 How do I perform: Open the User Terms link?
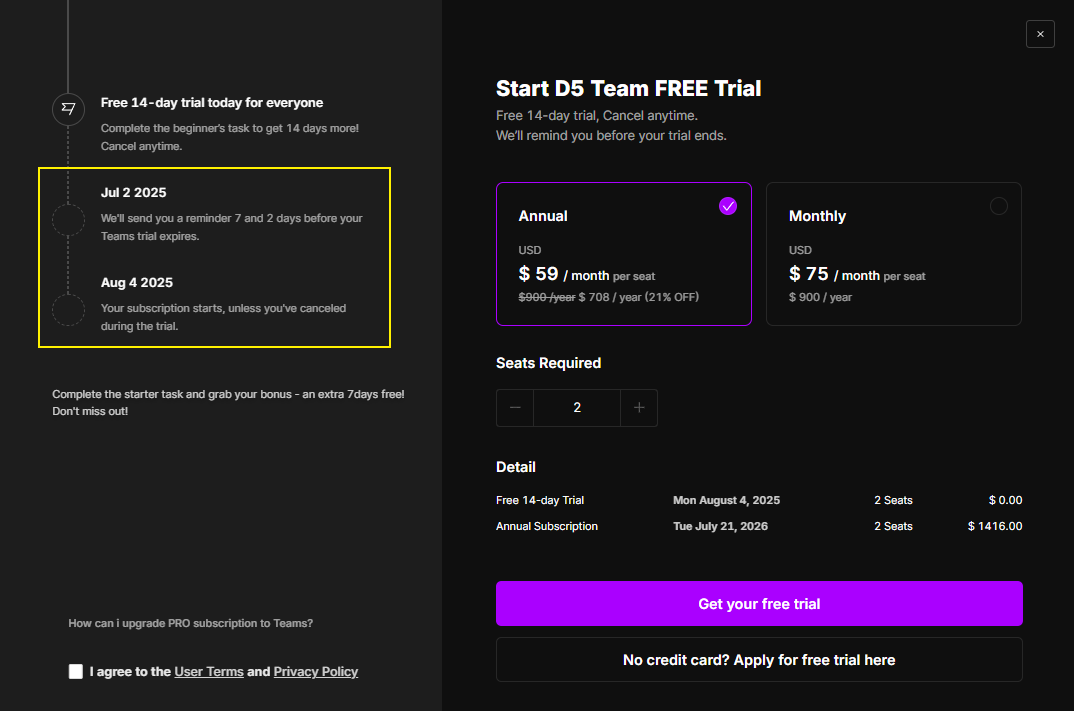(209, 671)
